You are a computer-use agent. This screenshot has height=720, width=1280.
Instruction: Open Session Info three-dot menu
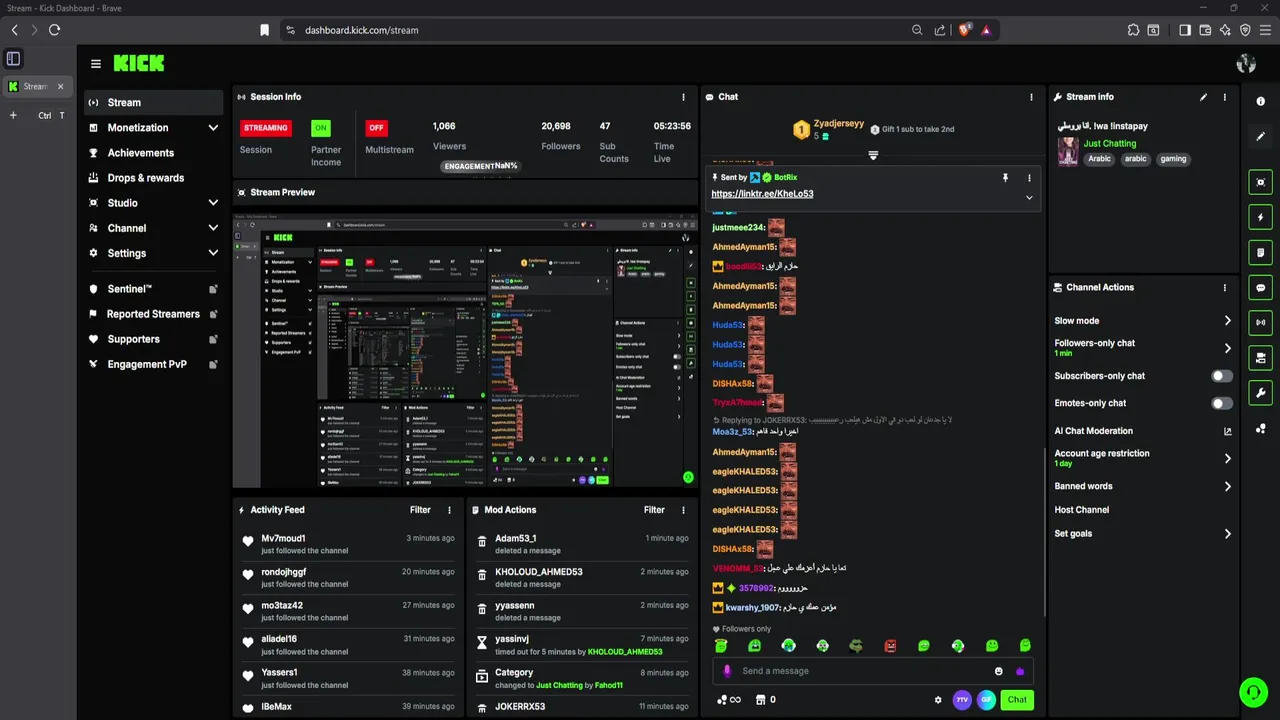(684, 97)
